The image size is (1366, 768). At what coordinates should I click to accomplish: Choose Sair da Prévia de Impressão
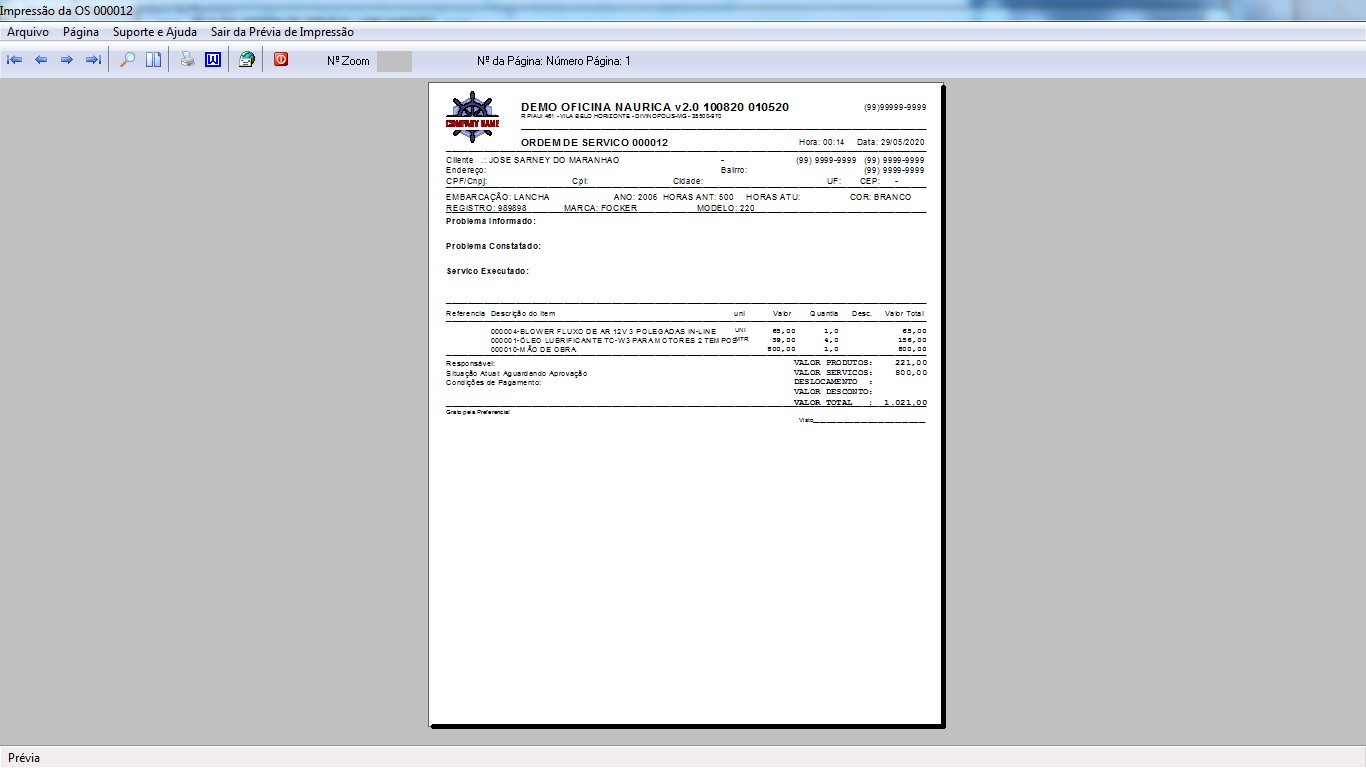point(282,32)
